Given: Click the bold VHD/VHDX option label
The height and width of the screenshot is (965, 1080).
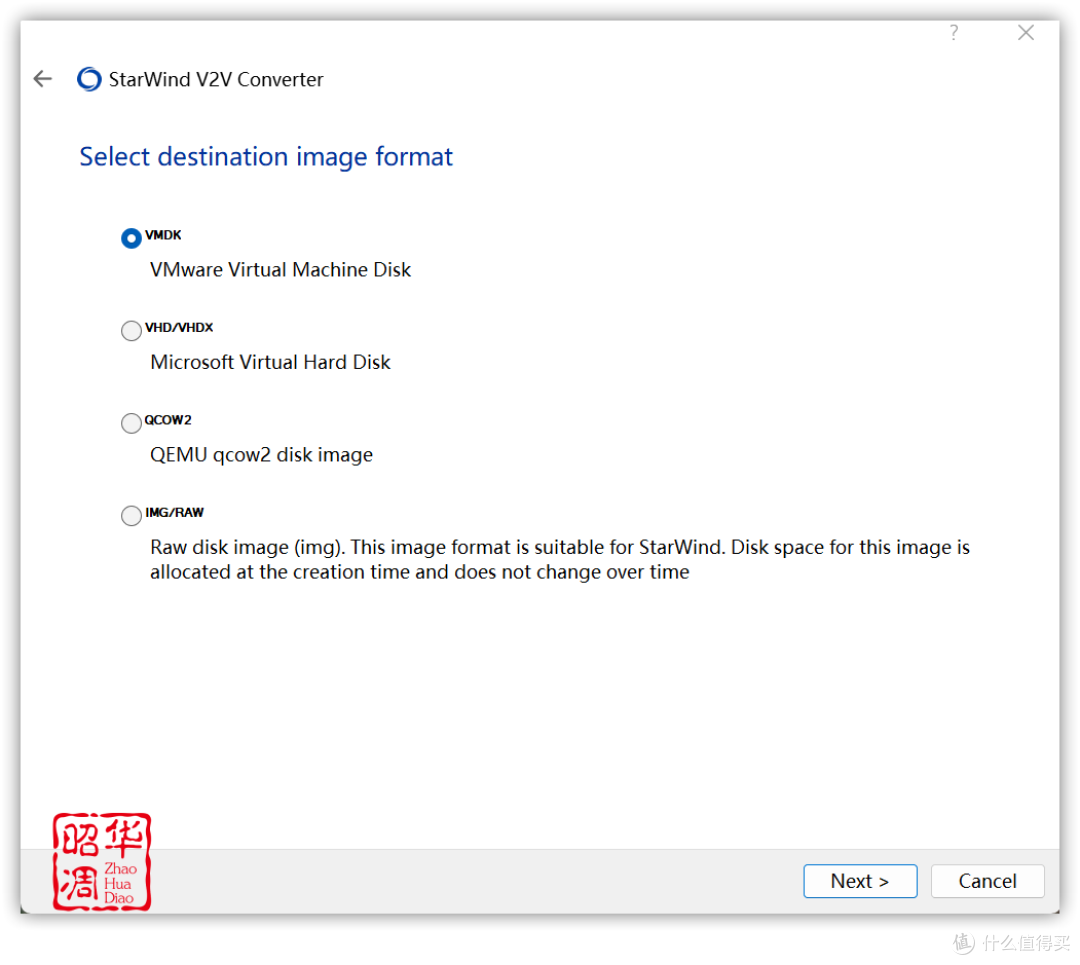Looking at the screenshot, I should click(x=179, y=327).
